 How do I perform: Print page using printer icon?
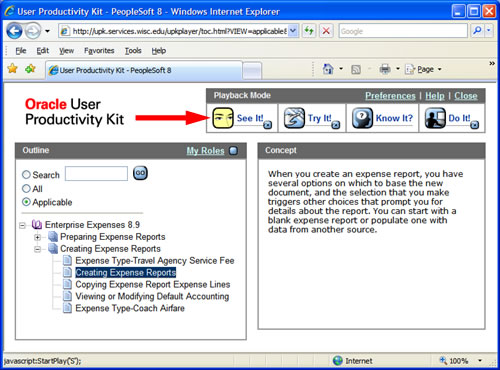click(385, 69)
